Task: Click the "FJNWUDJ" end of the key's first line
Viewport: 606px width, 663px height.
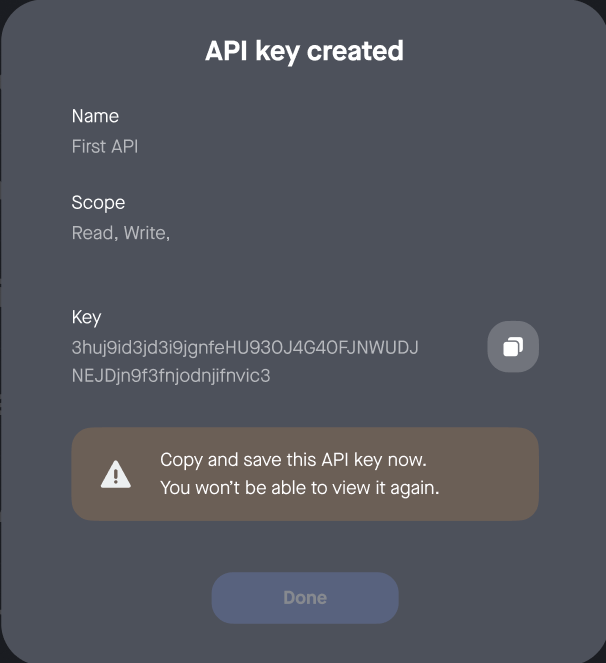Action: tap(383, 348)
